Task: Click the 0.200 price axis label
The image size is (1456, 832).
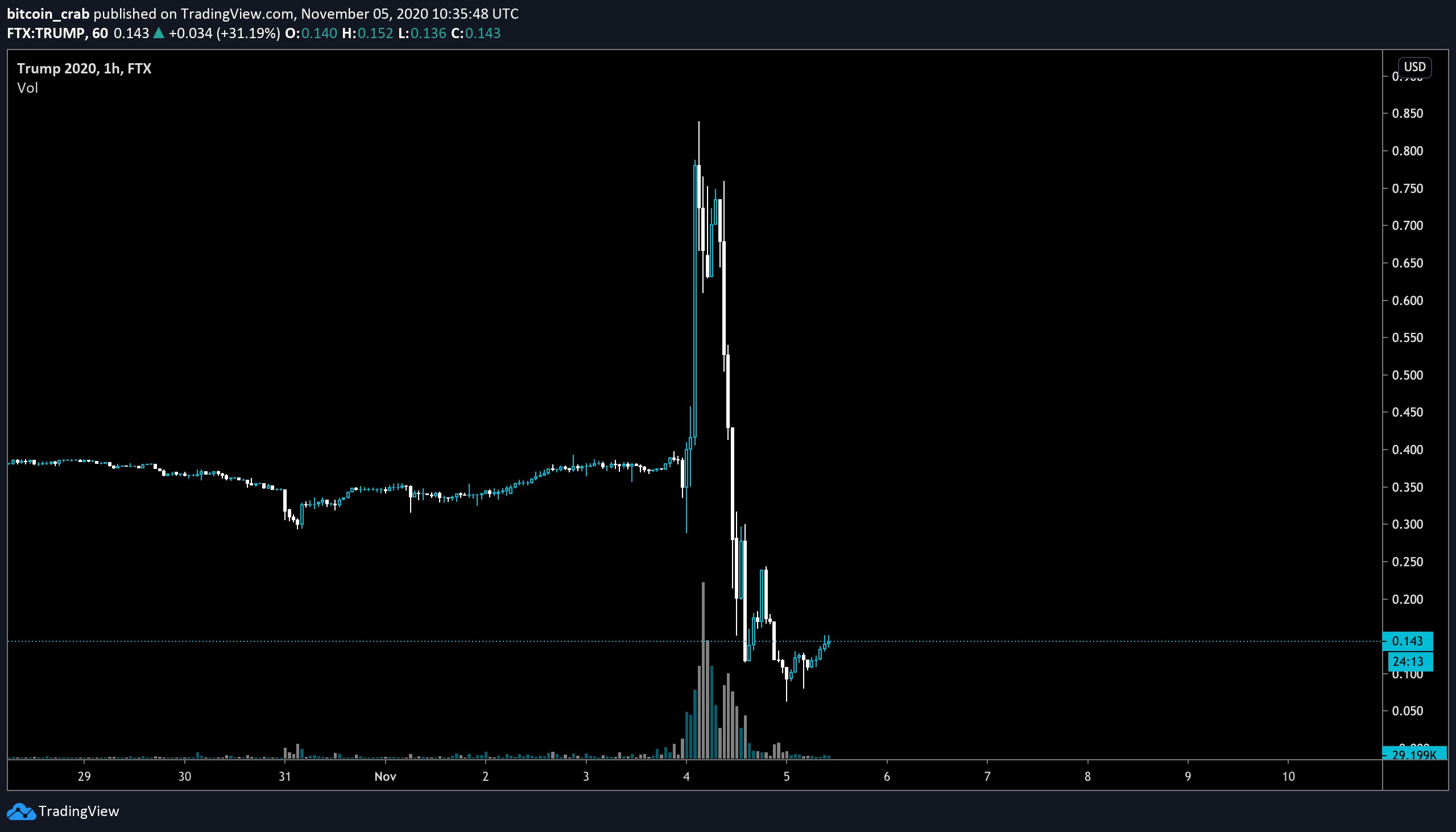Action: (x=1408, y=599)
